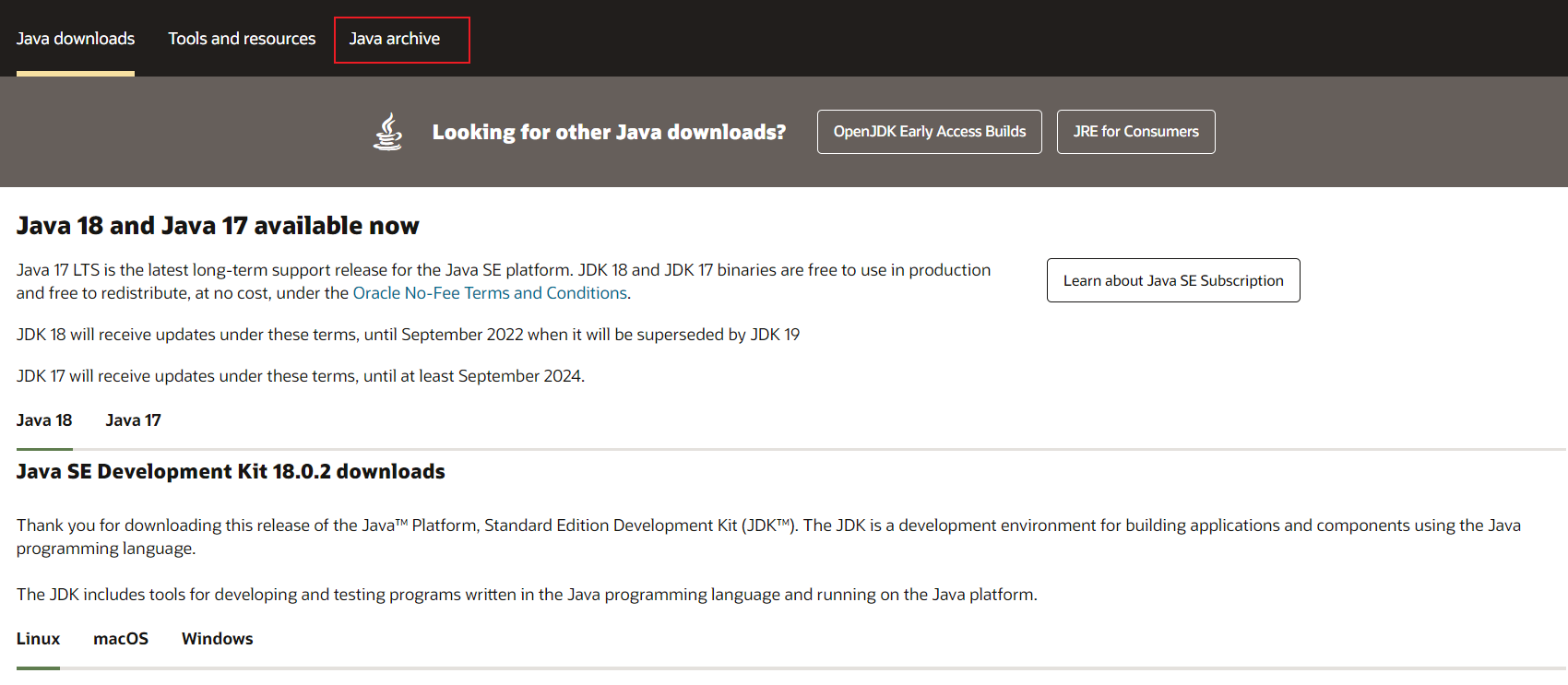Switch to Tools and resources tab
Screen dimensions: 1568x685
tap(242, 39)
